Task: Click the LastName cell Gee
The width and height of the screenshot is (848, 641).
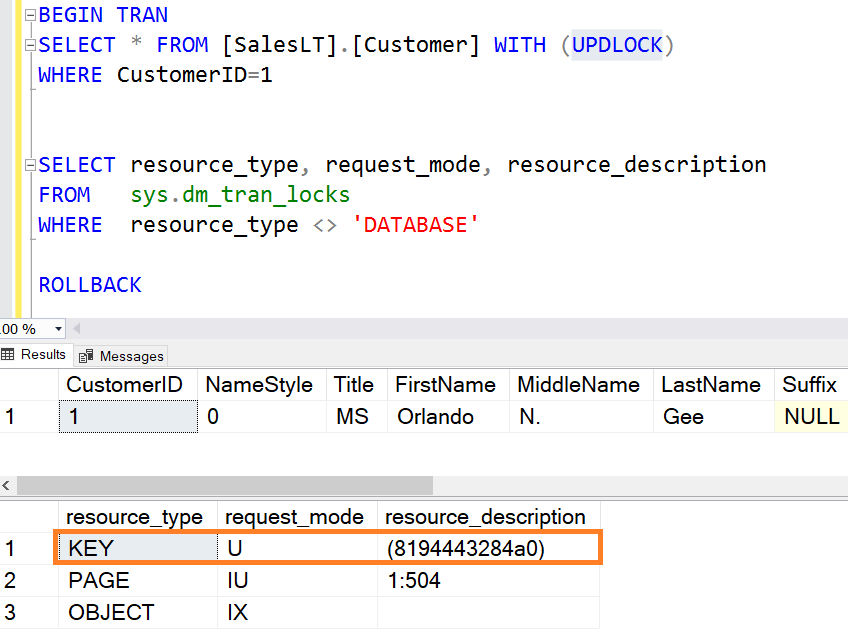Action: 714,417
